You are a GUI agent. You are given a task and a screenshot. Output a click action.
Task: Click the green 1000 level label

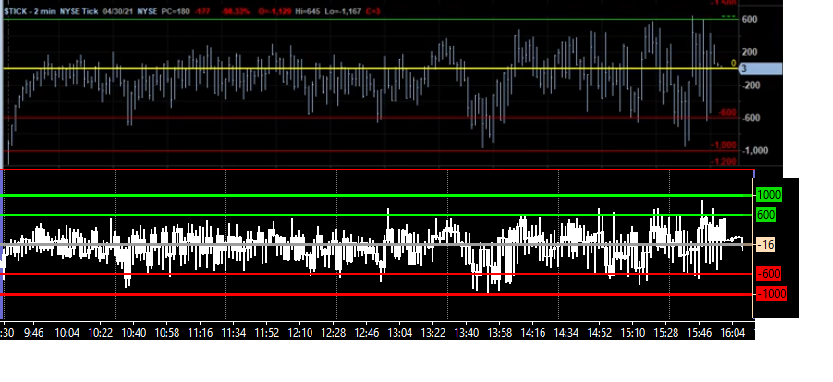tap(769, 195)
